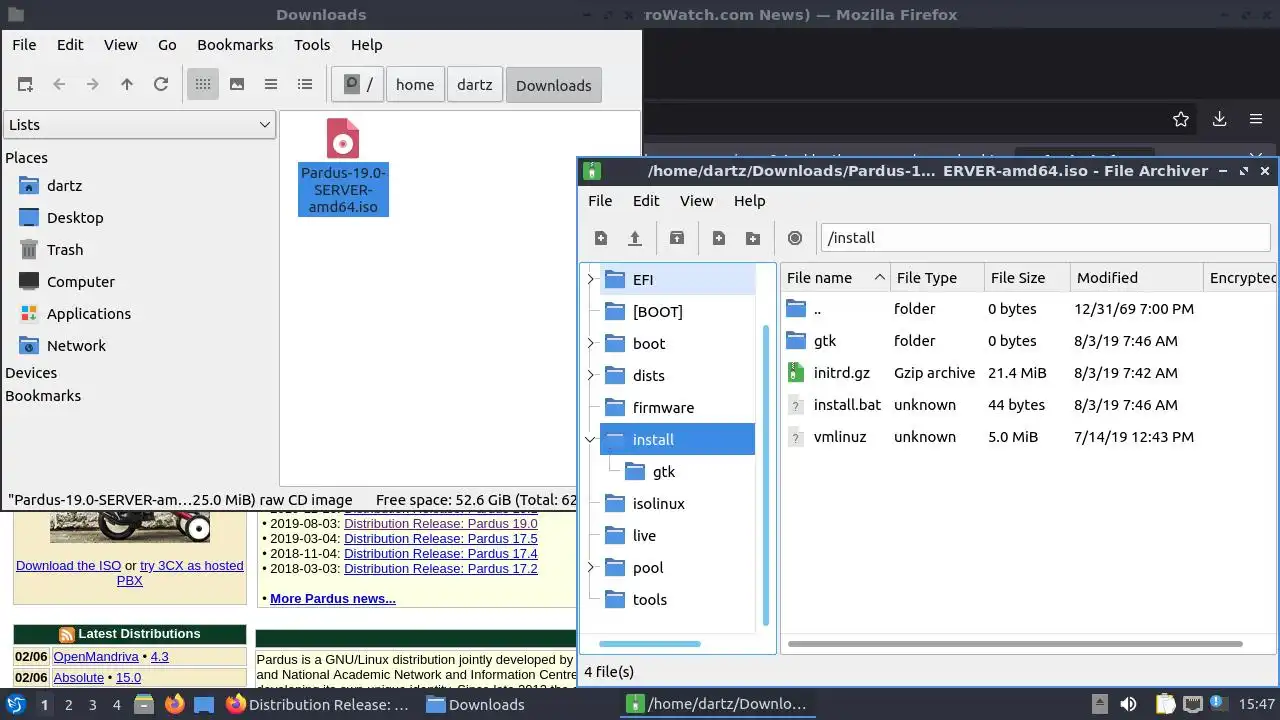This screenshot has height=720, width=1280.
Task: Open the OpenMandriva distribution link
Action: (96, 657)
